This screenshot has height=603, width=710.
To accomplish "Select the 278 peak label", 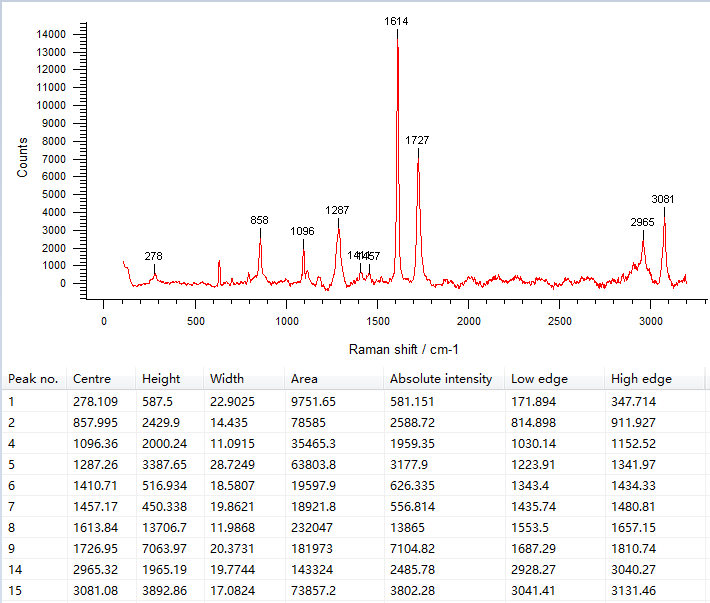I will point(153,257).
